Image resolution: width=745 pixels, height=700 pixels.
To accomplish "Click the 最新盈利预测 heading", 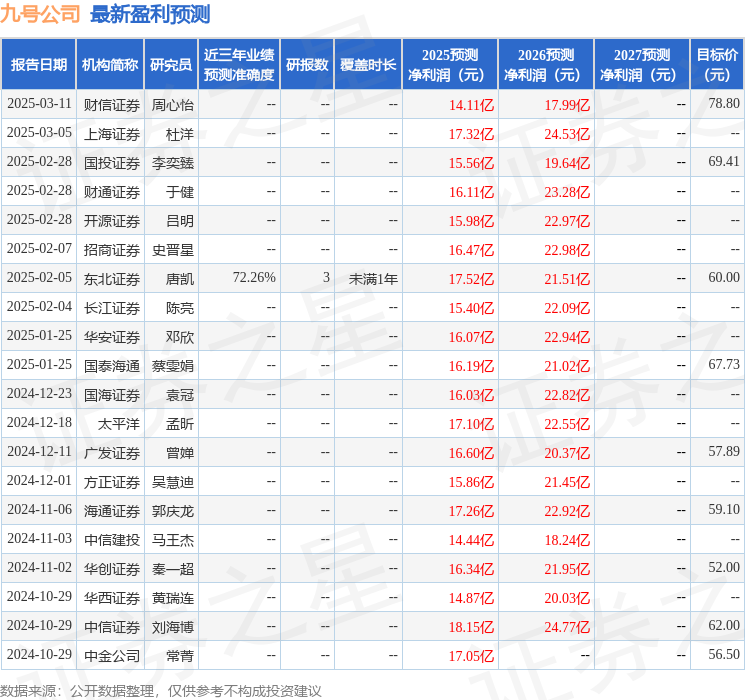I will click(150, 14).
